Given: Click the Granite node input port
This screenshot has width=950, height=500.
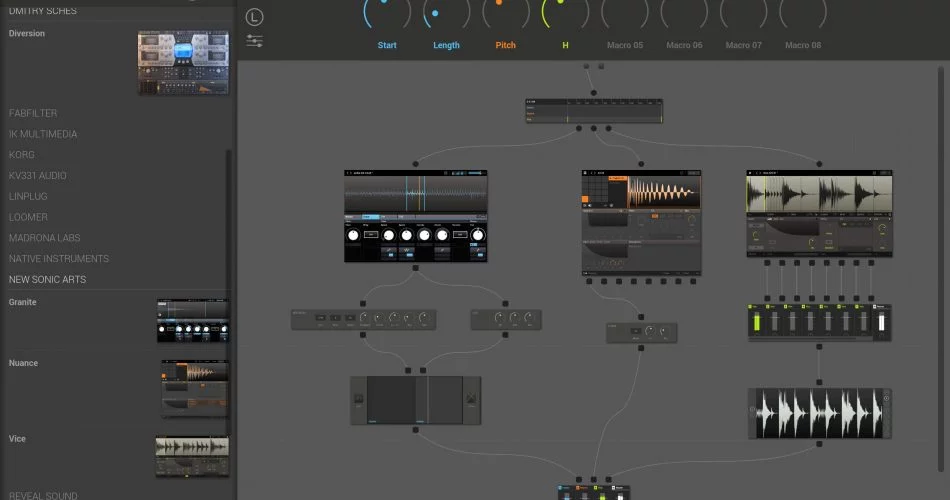Looking at the screenshot, I should click(416, 164).
